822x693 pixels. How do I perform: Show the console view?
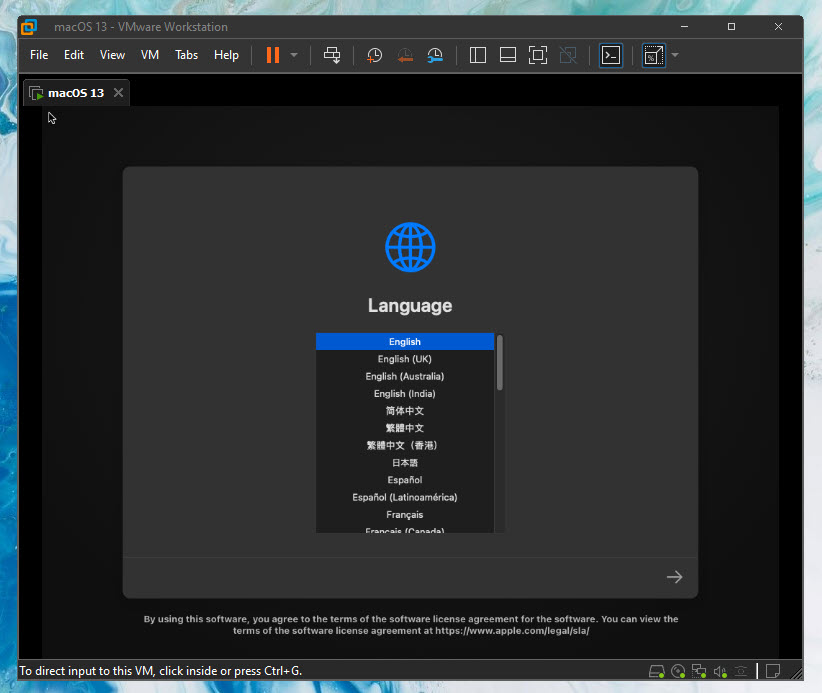[x=611, y=55]
